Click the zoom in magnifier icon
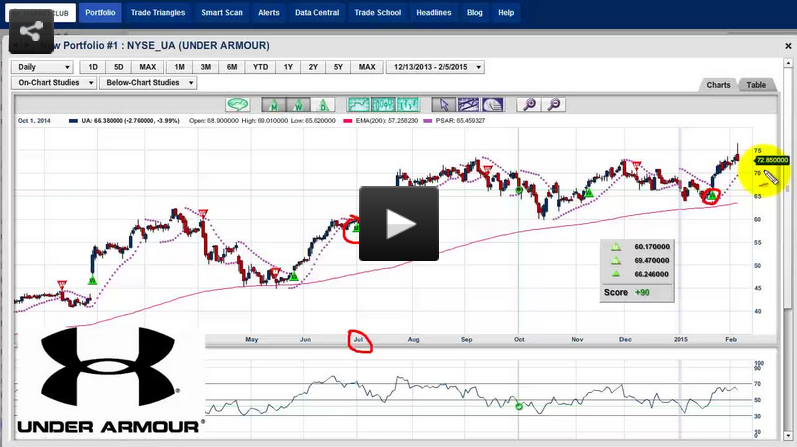 pyautogui.click(x=529, y=105)
